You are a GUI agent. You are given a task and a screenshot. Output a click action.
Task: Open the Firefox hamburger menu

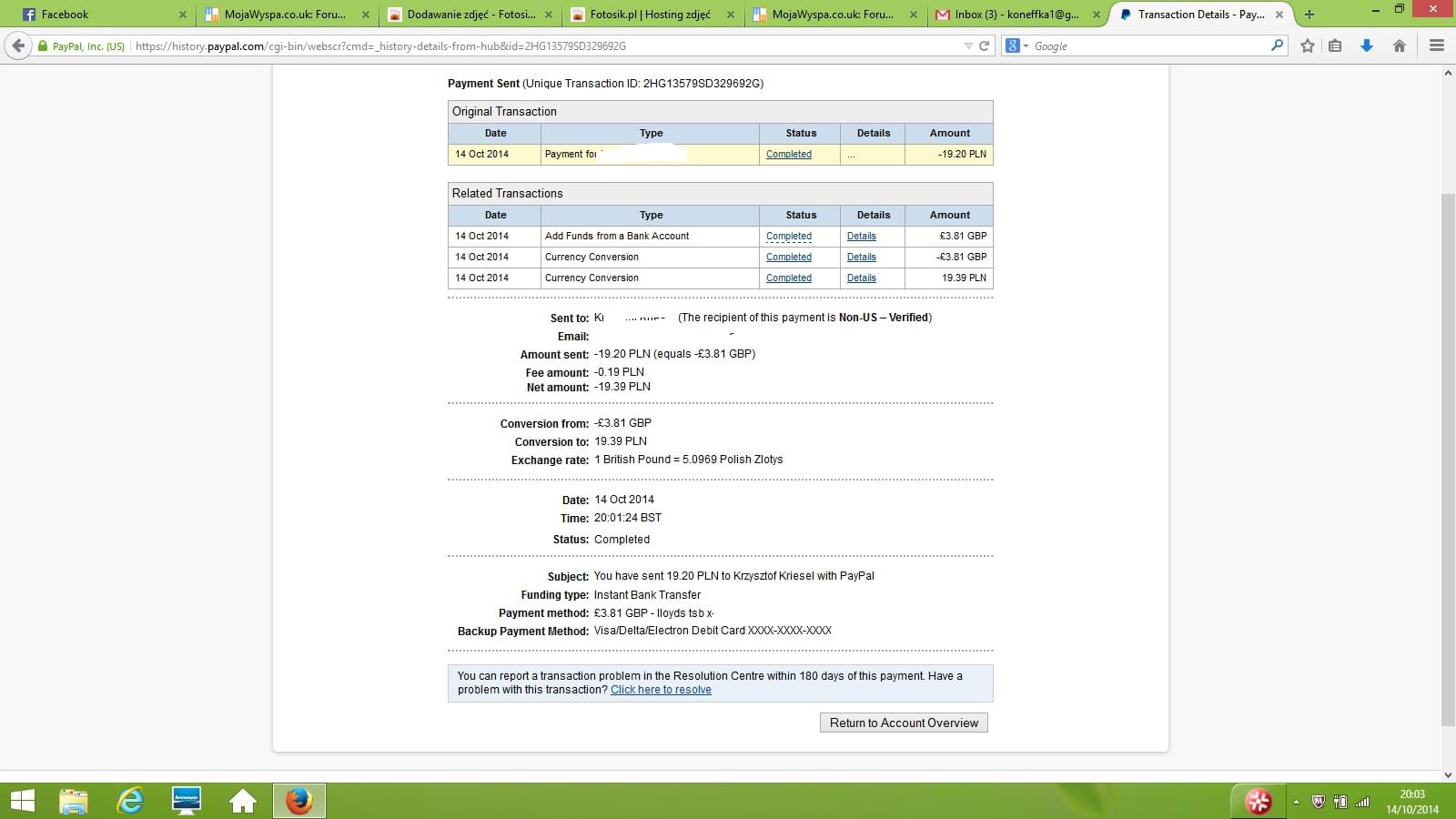(x=1437, y=45)
